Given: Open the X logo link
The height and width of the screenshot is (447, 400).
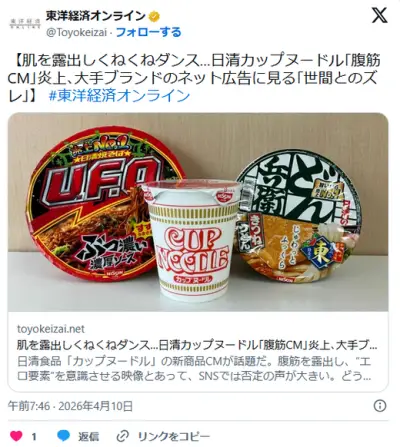Looking at the screenshot, I should click(379, 15).
